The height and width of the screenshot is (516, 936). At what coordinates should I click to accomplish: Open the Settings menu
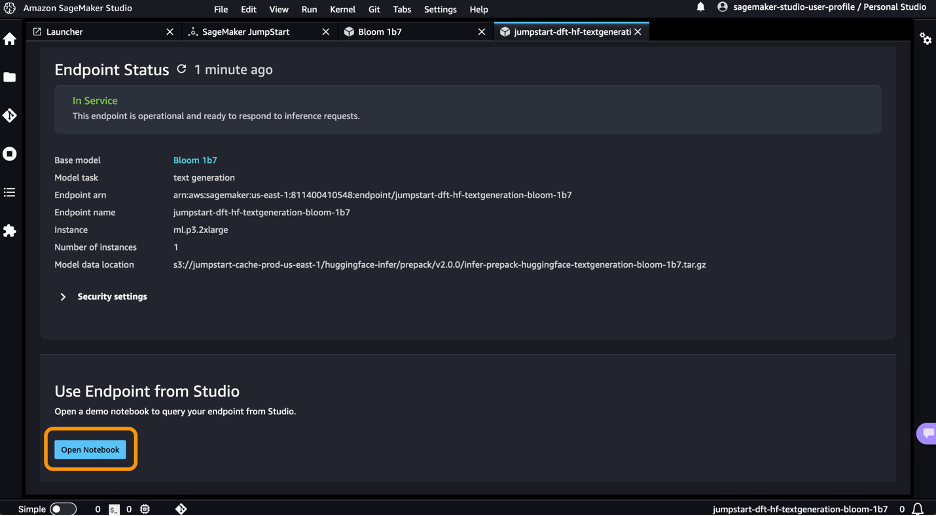441,10
